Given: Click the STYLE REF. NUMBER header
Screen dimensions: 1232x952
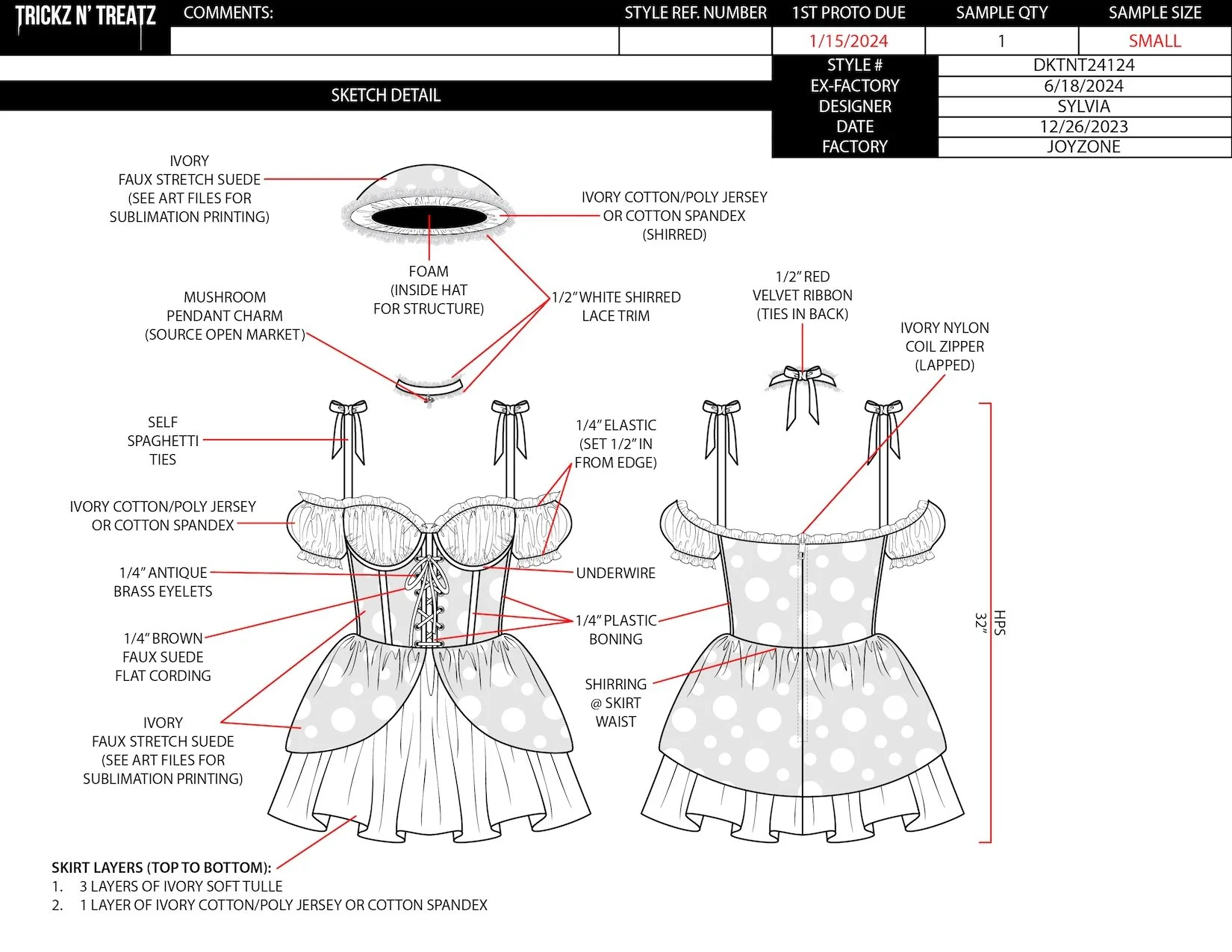Looking at the screenshot, I should click(x=695, y=13).
